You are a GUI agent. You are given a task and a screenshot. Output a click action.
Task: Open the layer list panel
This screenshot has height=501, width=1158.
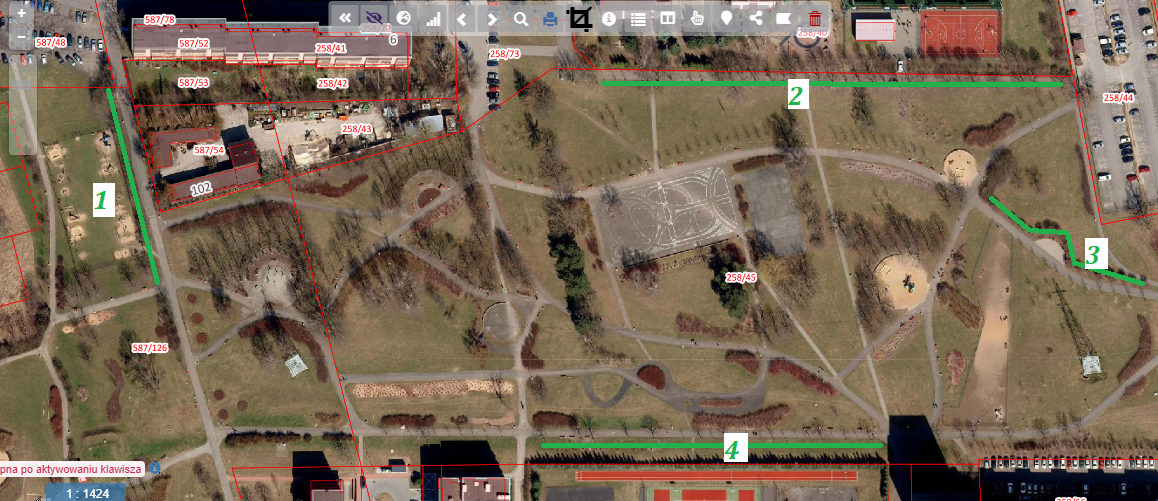point(638,18)
